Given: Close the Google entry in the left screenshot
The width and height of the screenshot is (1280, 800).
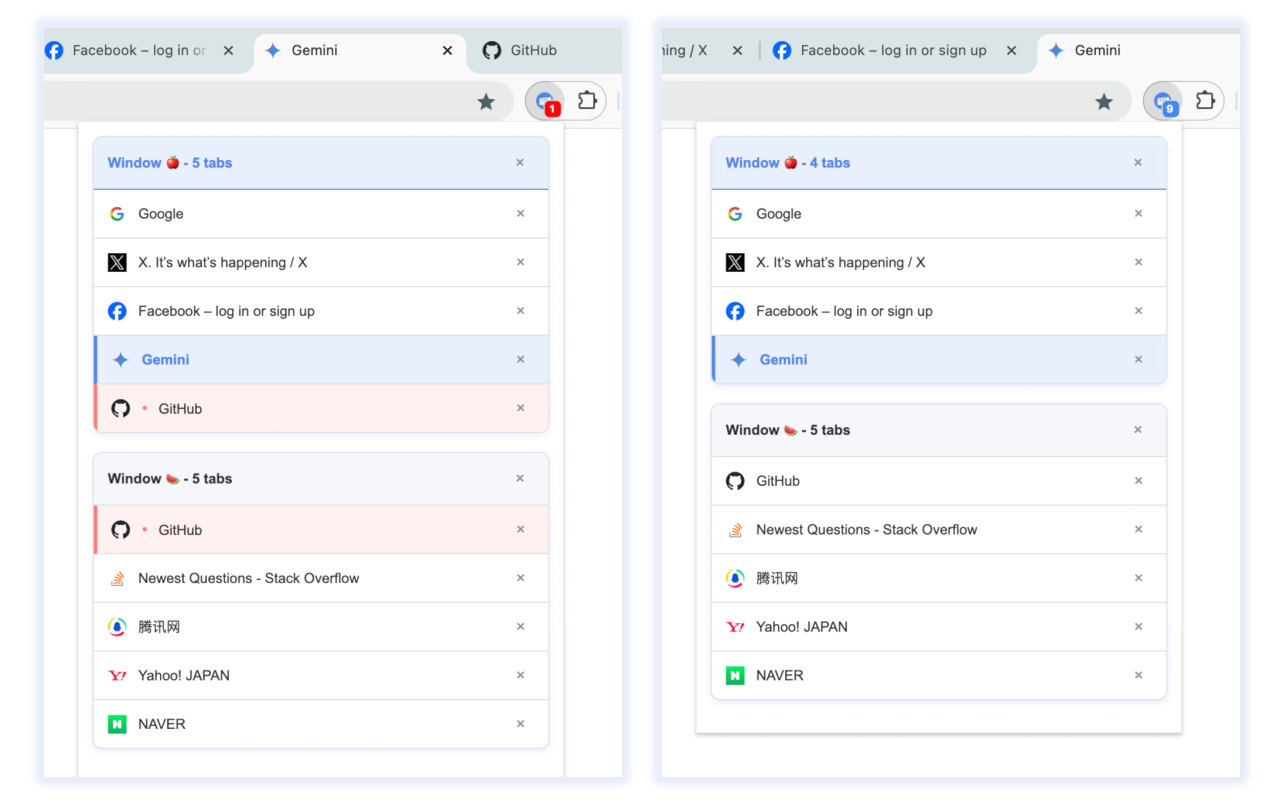Looking at the screenshot, I should [x=520, y=213].
